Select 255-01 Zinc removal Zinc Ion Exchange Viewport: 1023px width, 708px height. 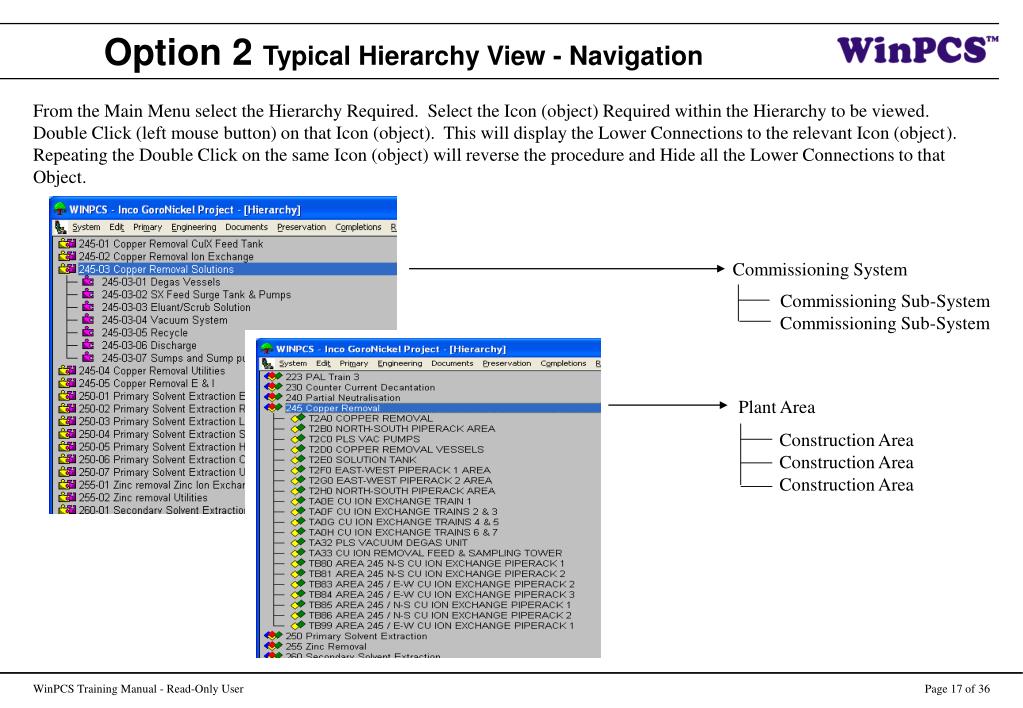tap(162, 485)
